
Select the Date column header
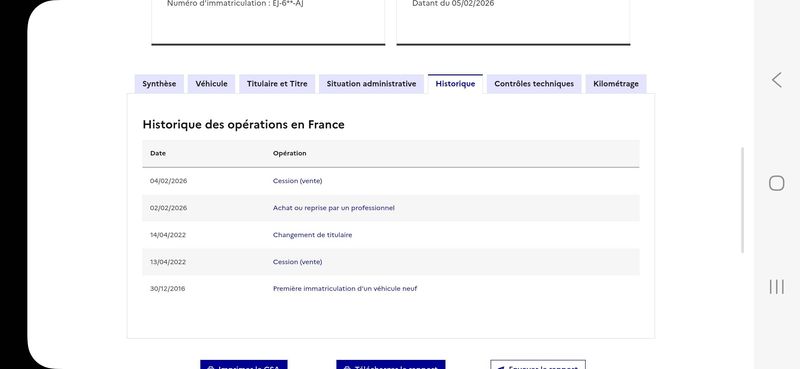158,153
